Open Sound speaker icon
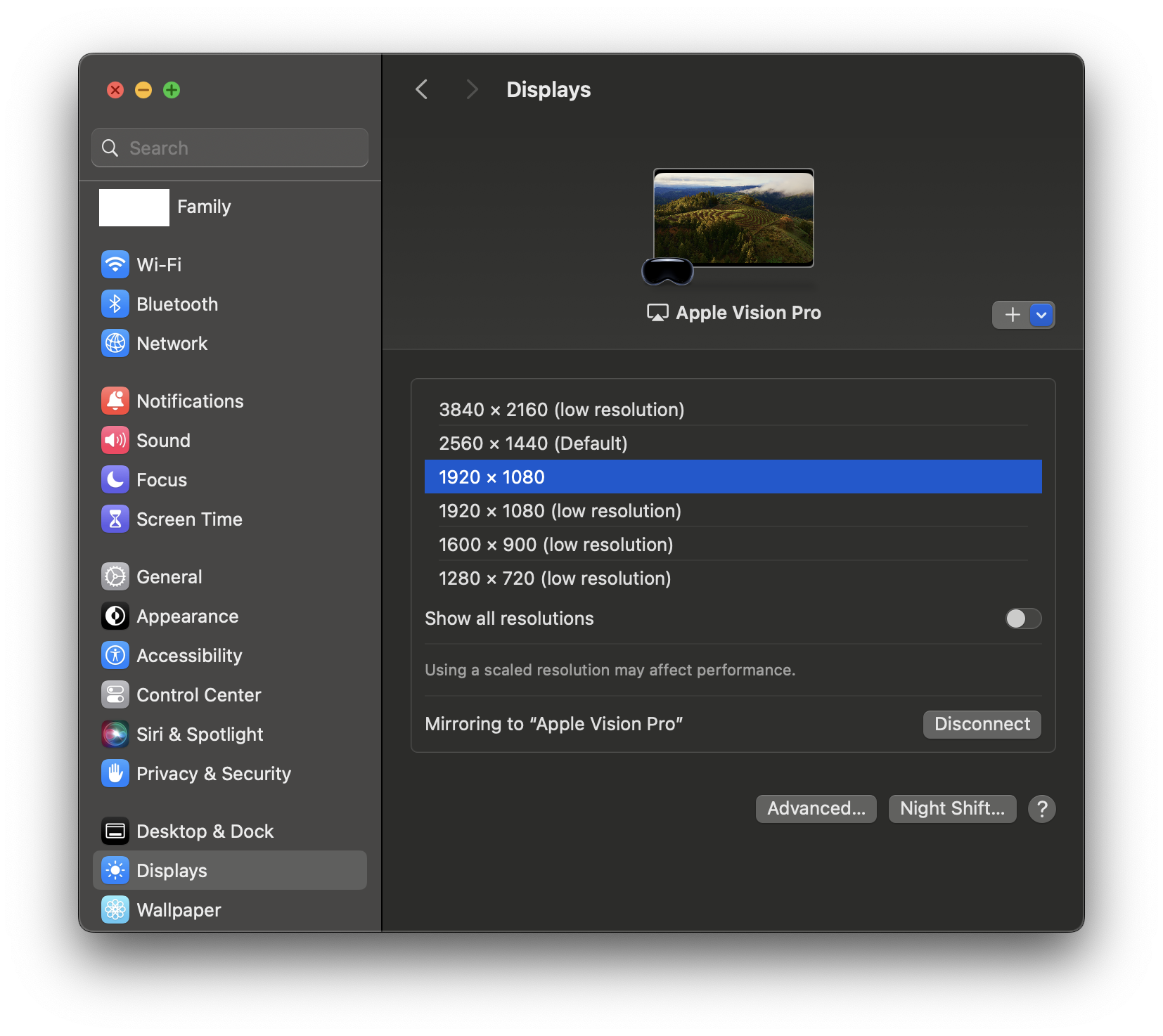 (115, 440)
